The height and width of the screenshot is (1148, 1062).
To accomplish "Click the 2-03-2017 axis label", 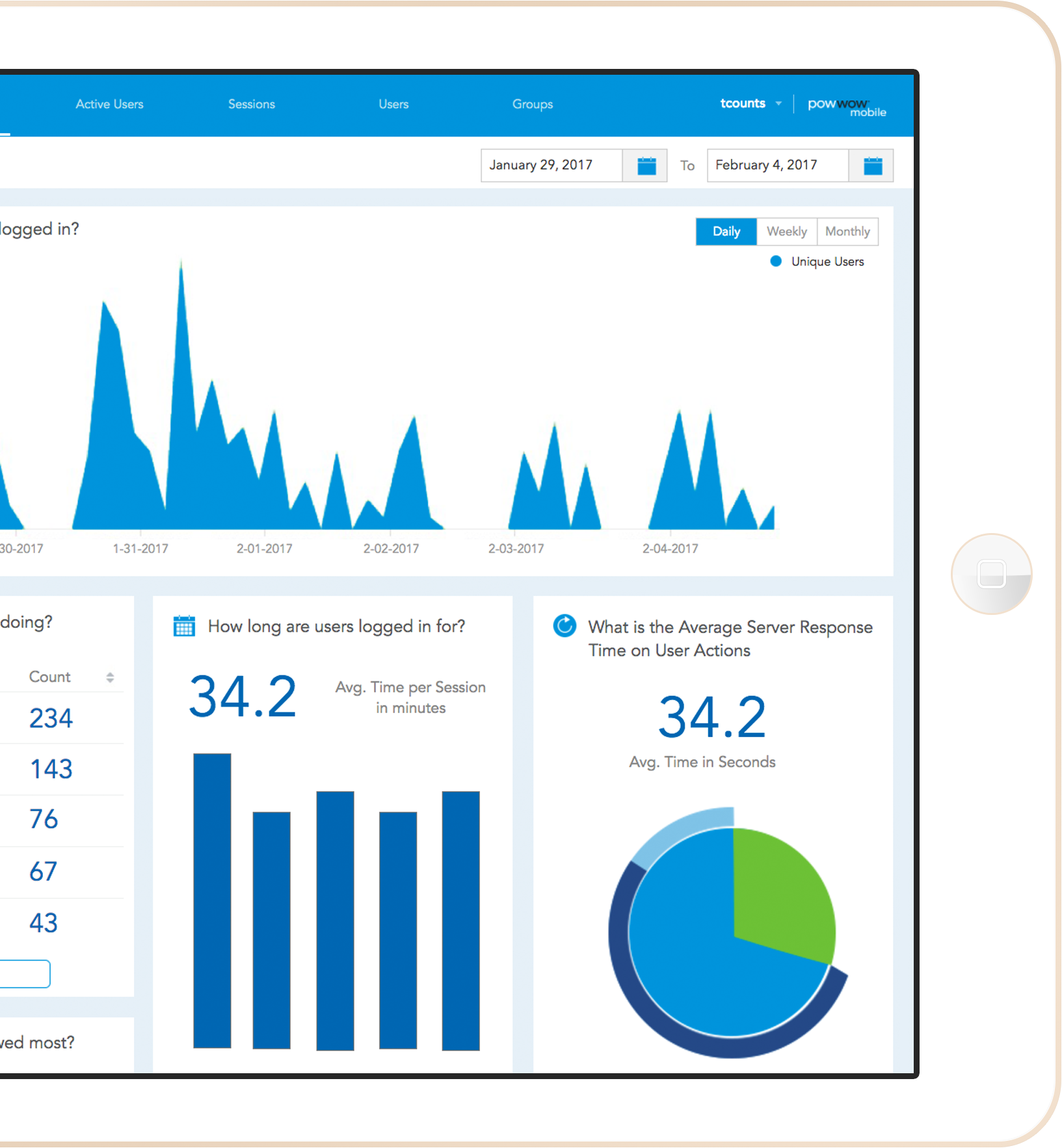I will coord(516,549).
